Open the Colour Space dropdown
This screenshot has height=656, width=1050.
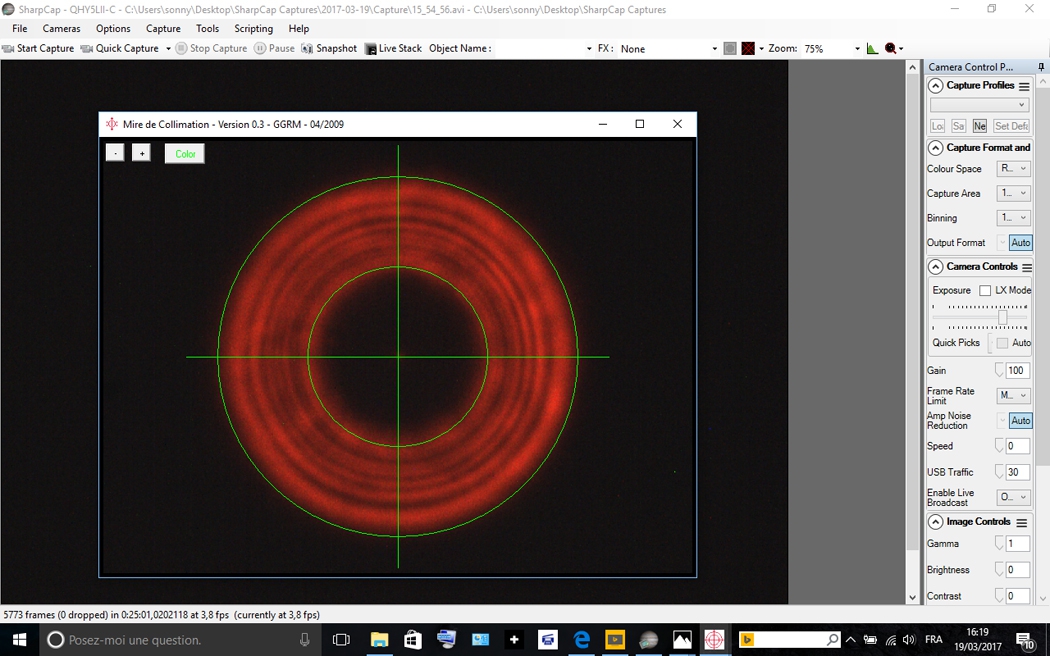click(x=1013, y=169)
